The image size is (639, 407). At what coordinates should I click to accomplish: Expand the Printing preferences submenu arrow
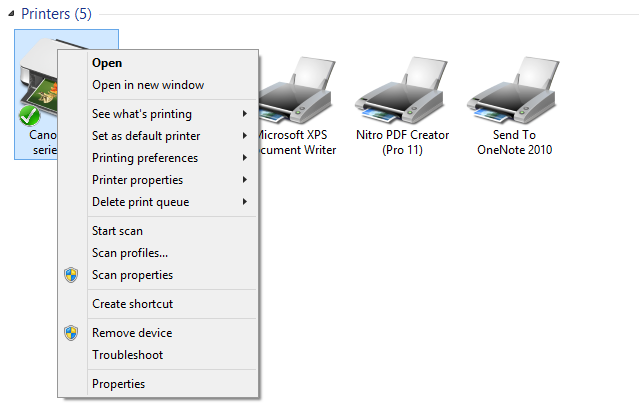(x=245, y=158)
